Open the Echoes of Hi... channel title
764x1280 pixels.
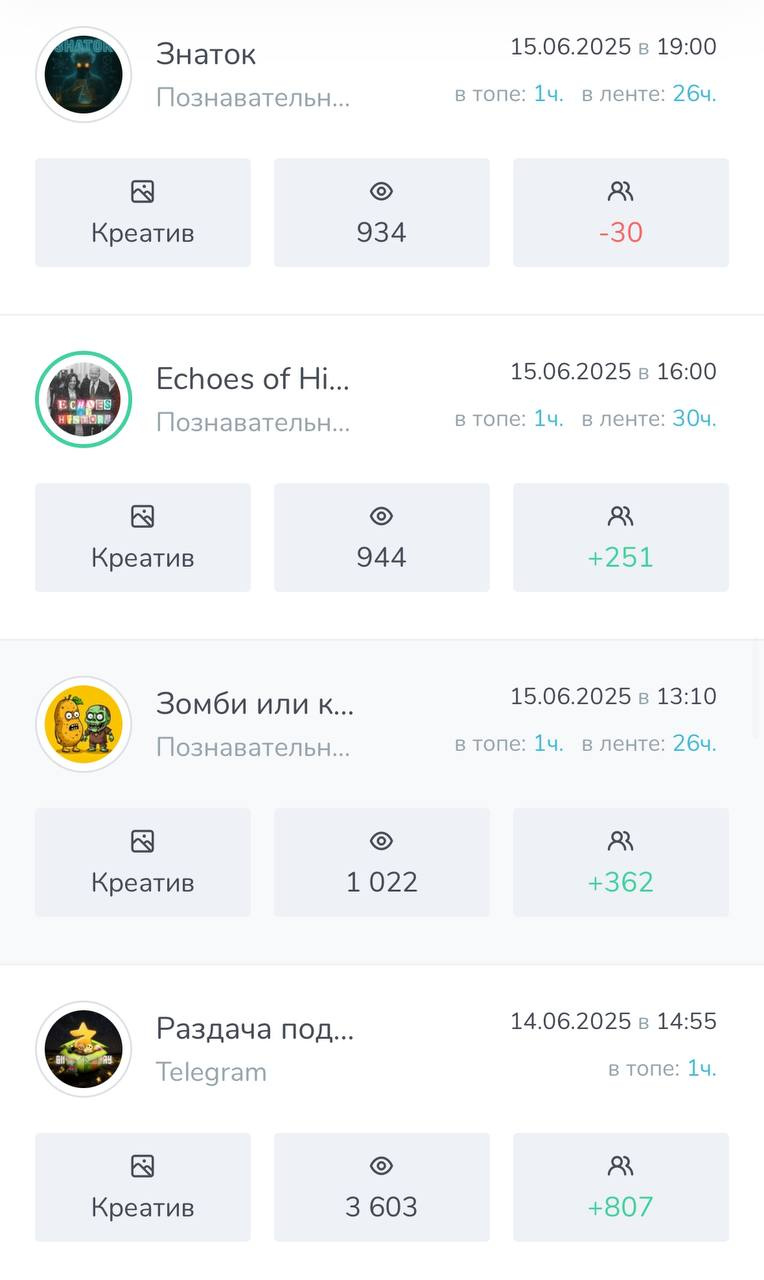point(253,379)
